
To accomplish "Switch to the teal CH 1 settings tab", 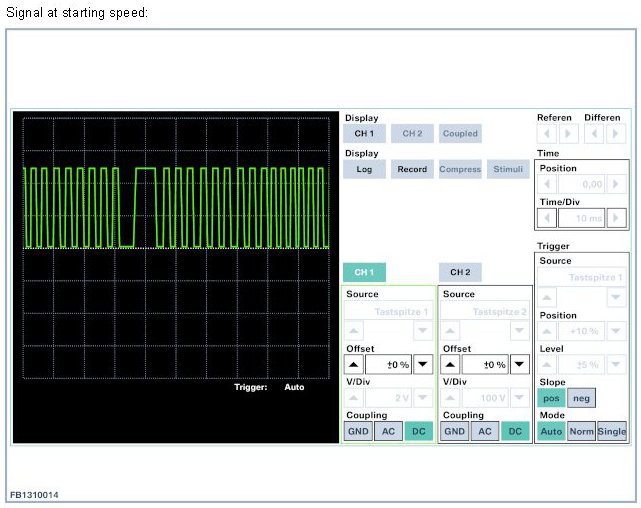I will pyautogui.click(x=364, y=272).
